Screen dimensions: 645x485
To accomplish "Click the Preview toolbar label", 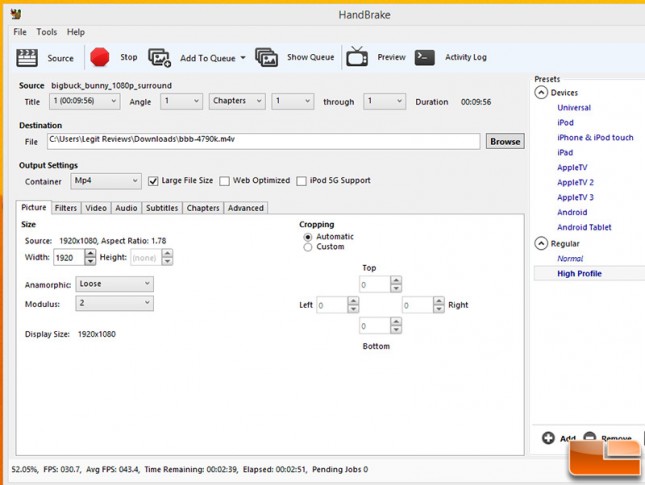I will [391, 57].
